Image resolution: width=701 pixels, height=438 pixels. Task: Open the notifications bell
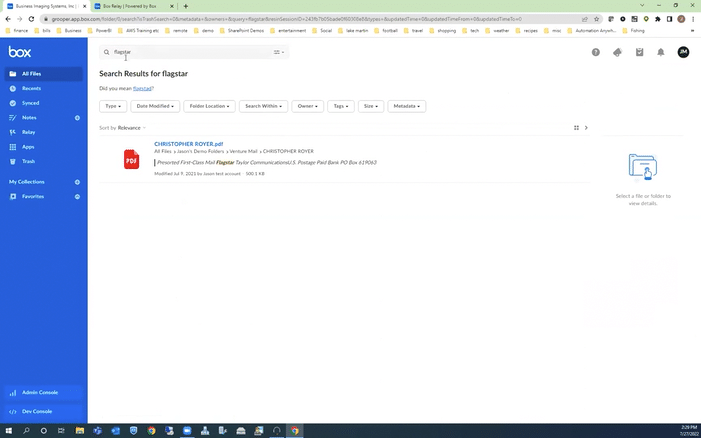661,52
